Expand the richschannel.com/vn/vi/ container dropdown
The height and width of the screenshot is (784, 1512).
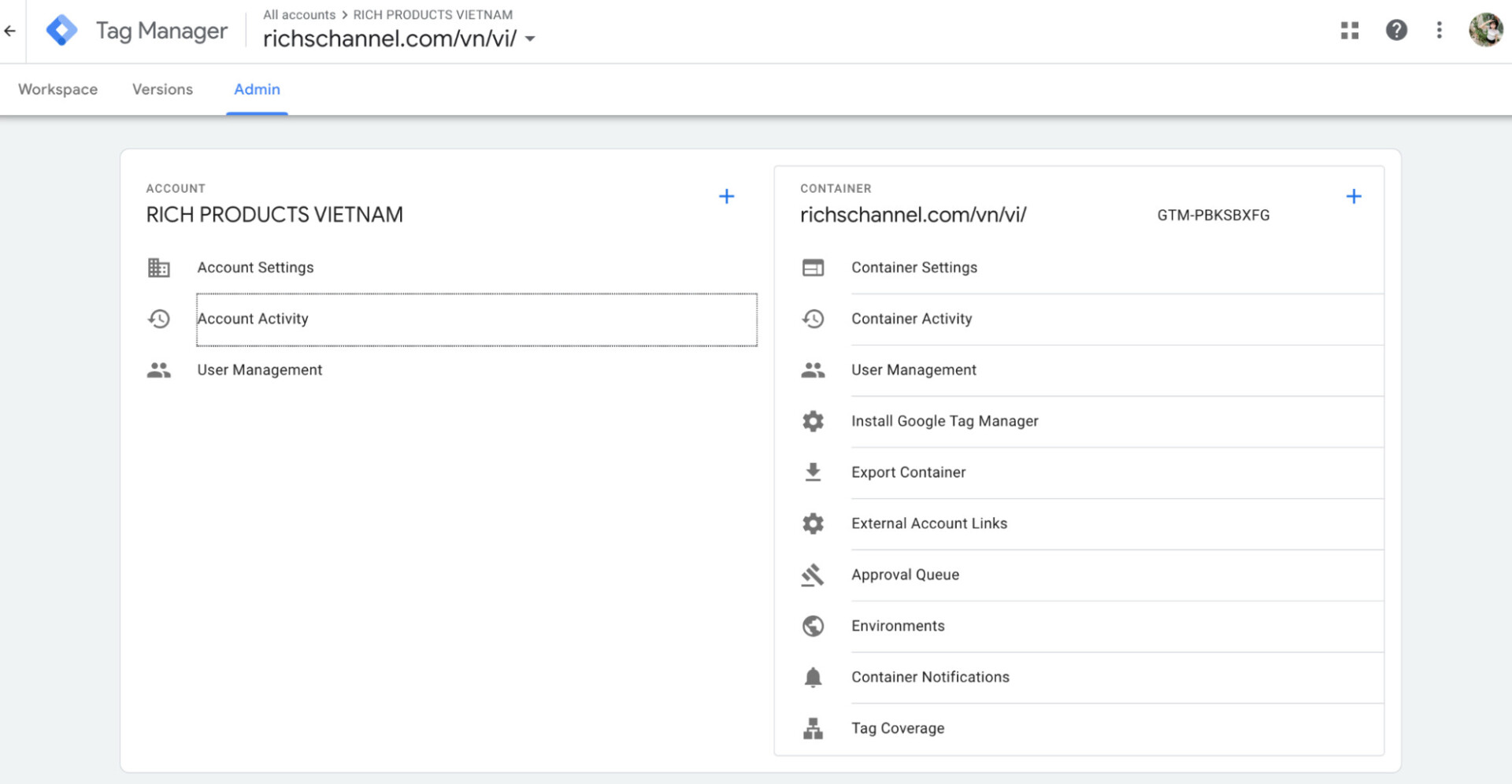coord(531,39)
